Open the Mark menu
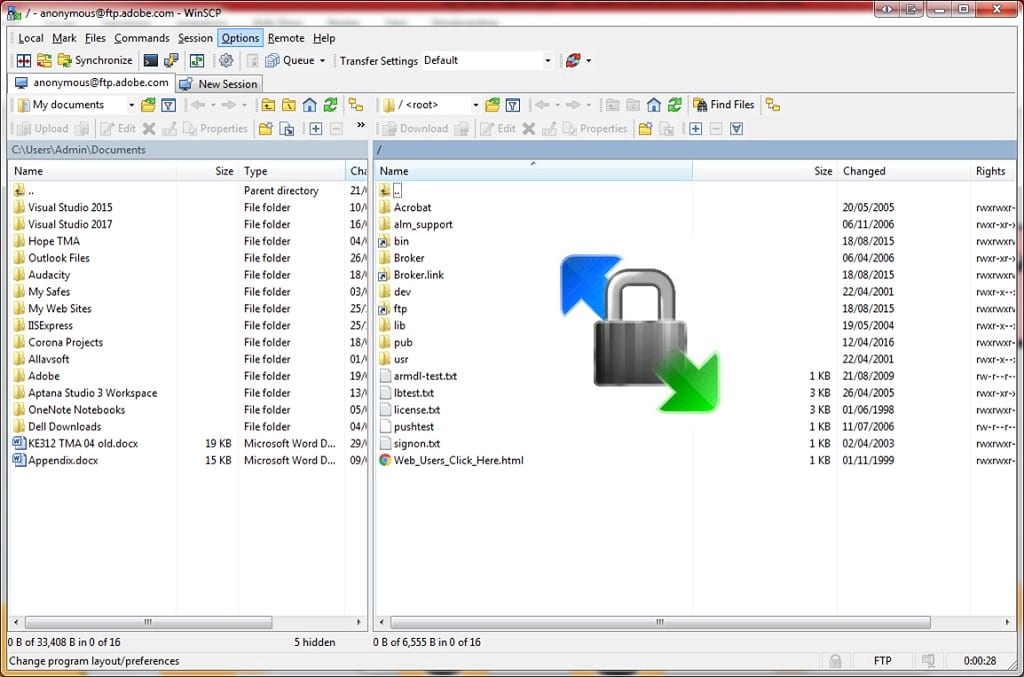The width and height of the screenshot is (1024, 677). tap(64, 38)
